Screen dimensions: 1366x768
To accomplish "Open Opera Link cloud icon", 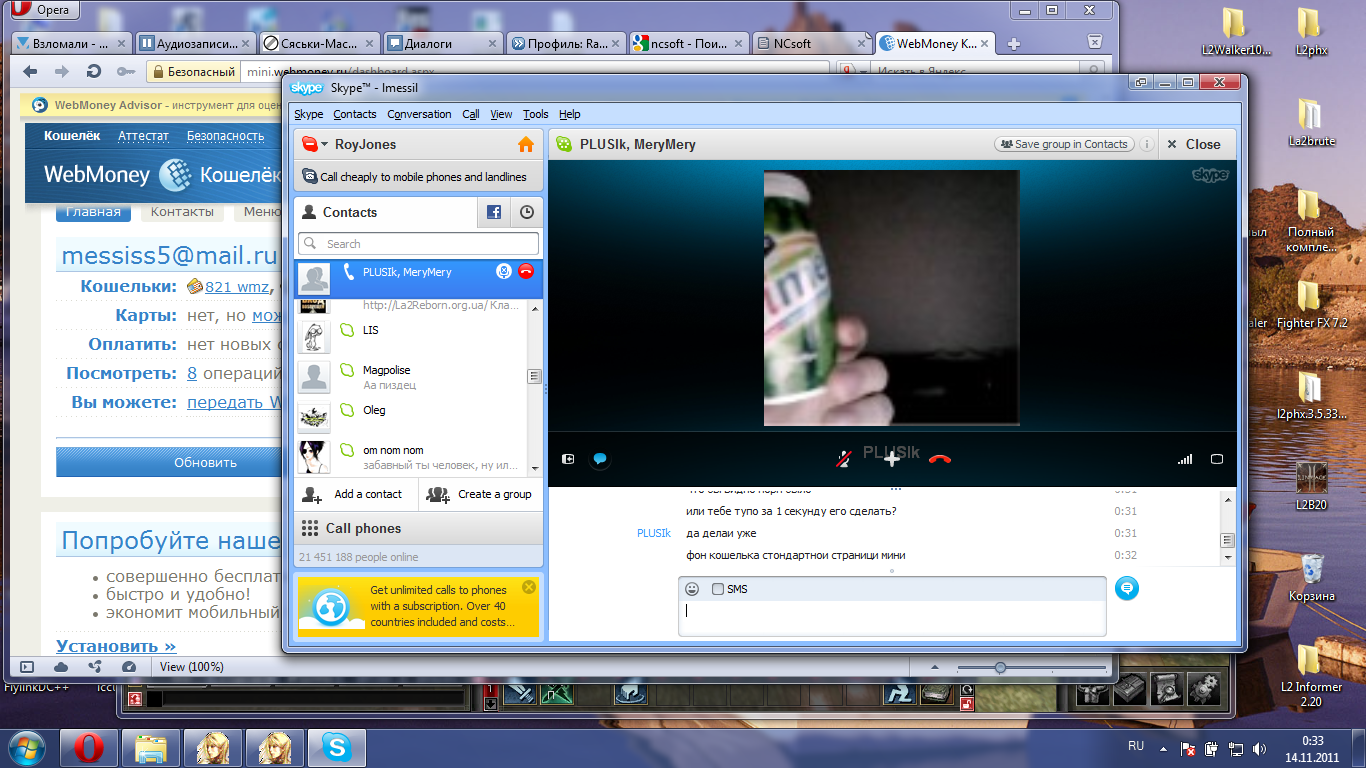I will point(61,666).
